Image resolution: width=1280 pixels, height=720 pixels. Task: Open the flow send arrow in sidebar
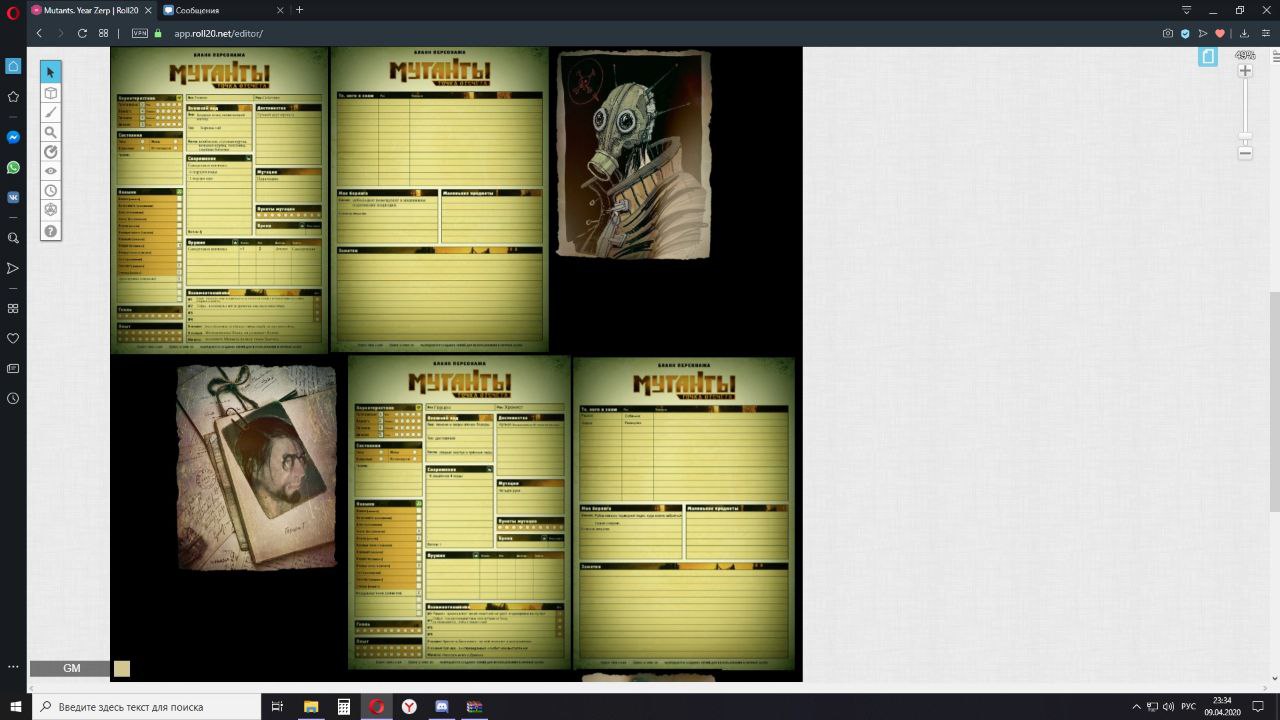pos(13,269)
